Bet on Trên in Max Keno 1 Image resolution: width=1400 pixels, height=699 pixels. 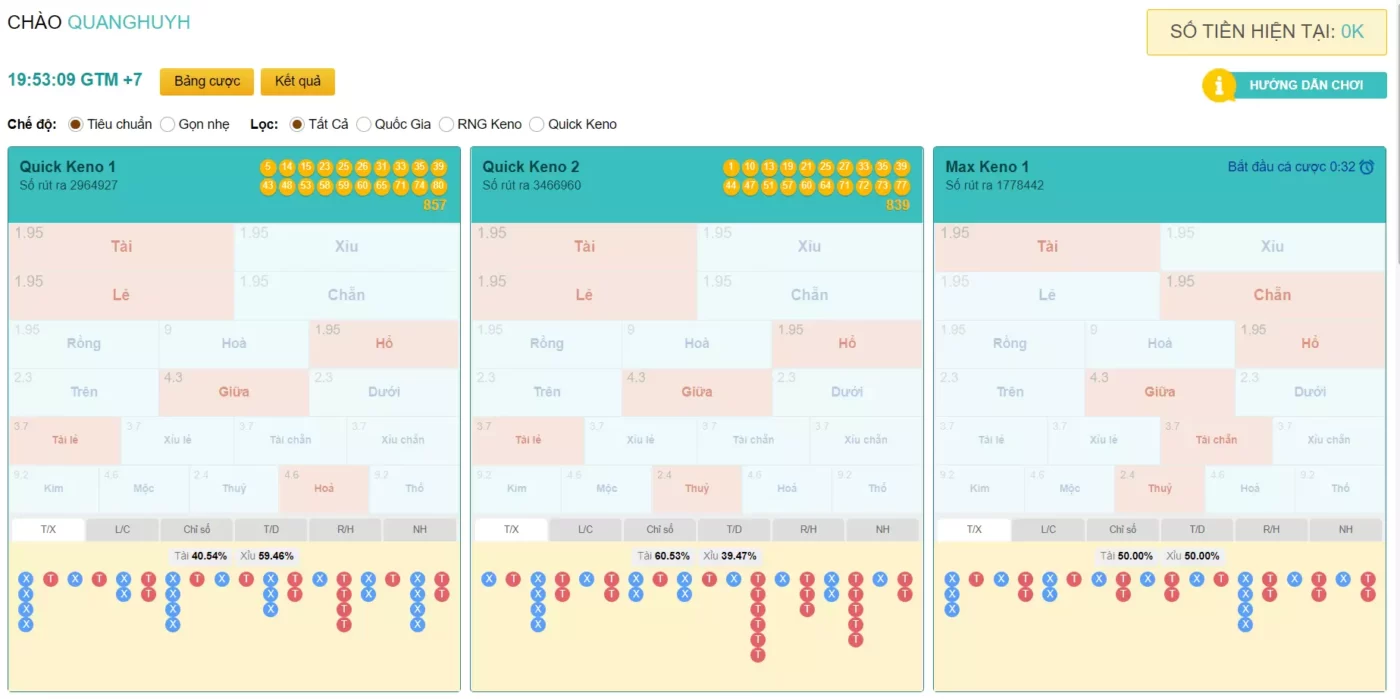point(1009,391)
